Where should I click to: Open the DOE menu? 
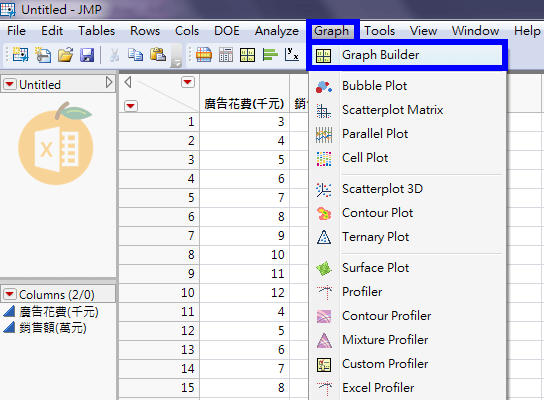tap(227, 31)
